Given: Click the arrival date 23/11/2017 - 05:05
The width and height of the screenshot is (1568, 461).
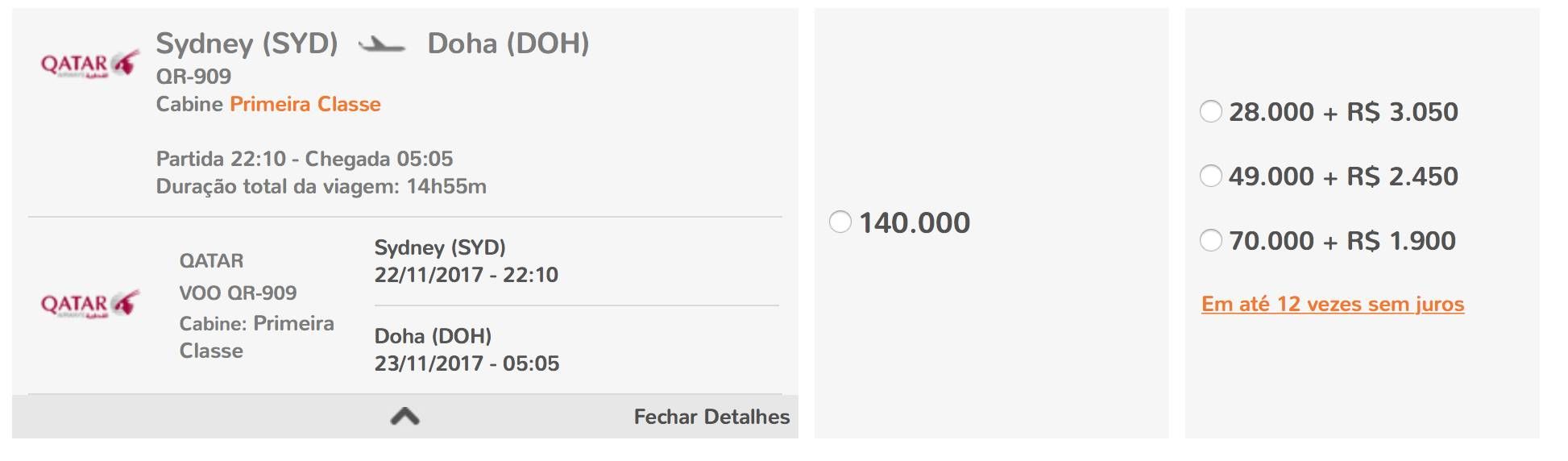Looking at the screenshot, I should coord(467,363).
